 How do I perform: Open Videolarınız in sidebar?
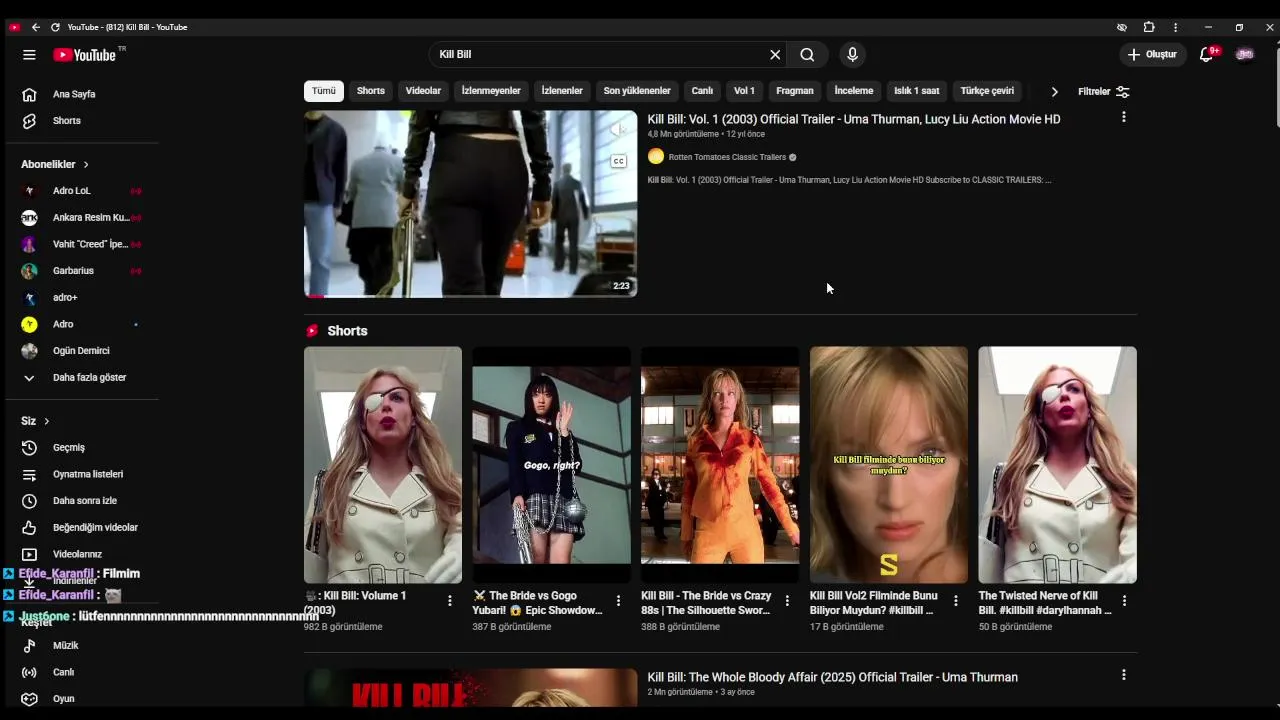click(x=80, y=554)
